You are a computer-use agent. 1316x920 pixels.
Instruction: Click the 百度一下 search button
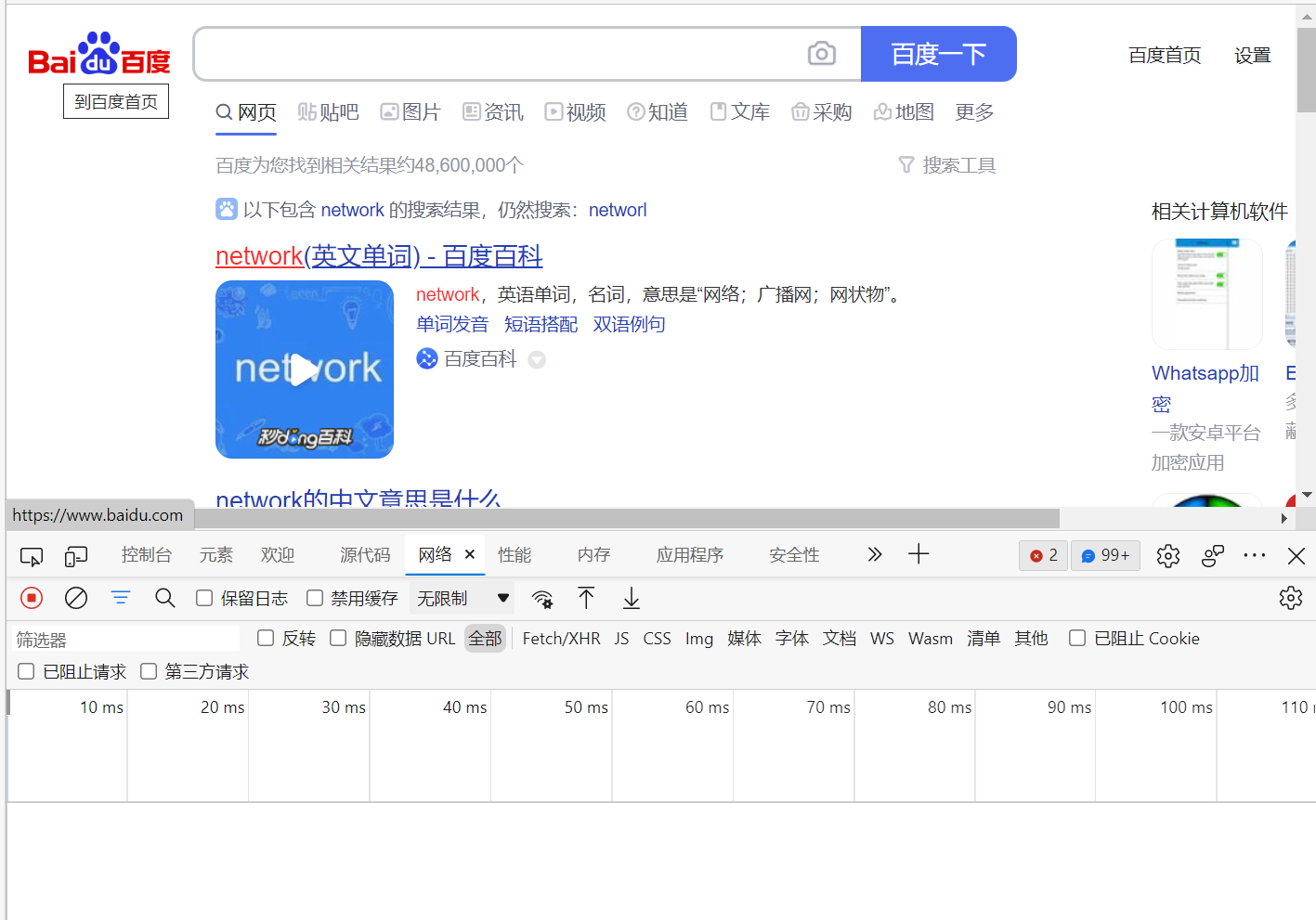[x=939, y=54]
